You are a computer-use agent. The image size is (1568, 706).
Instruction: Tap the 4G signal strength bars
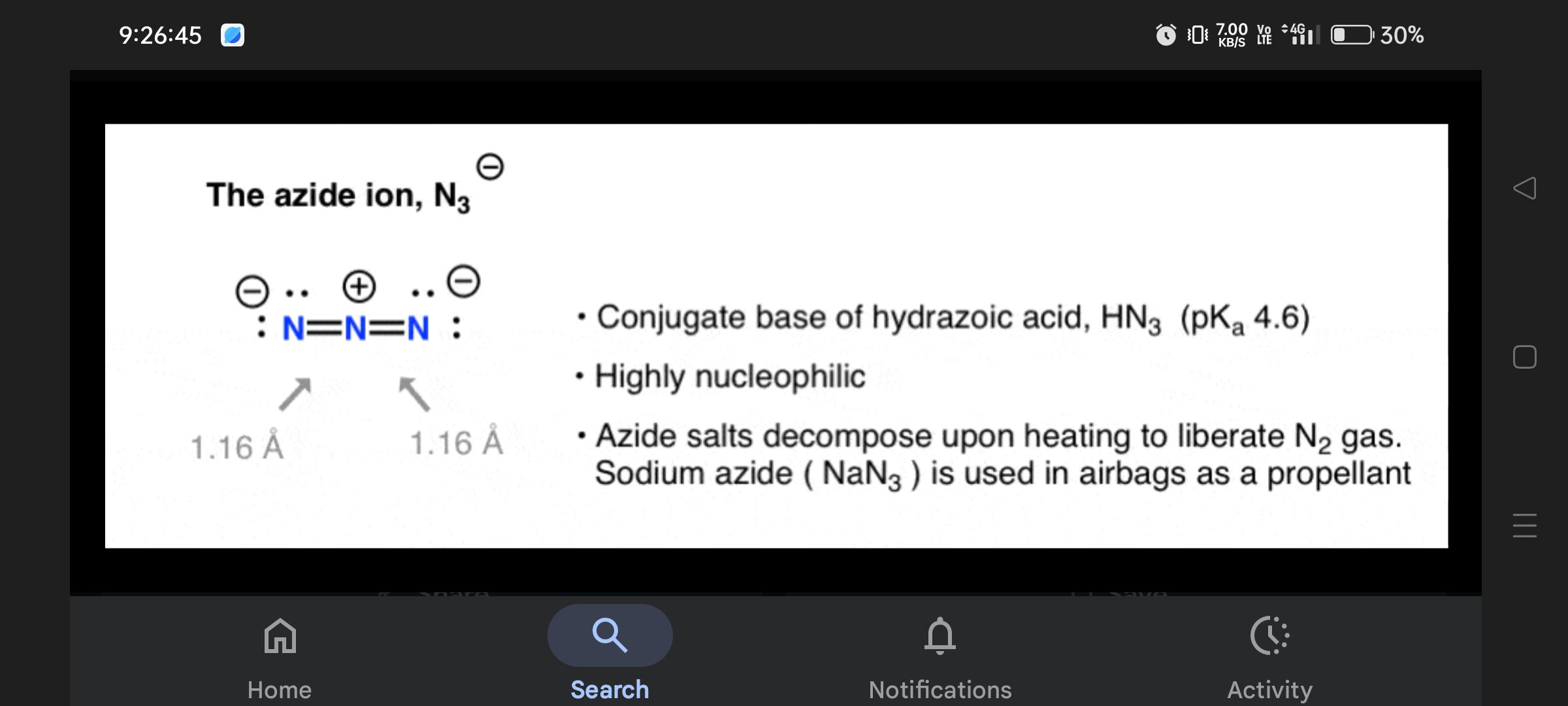coord(1301,35)
